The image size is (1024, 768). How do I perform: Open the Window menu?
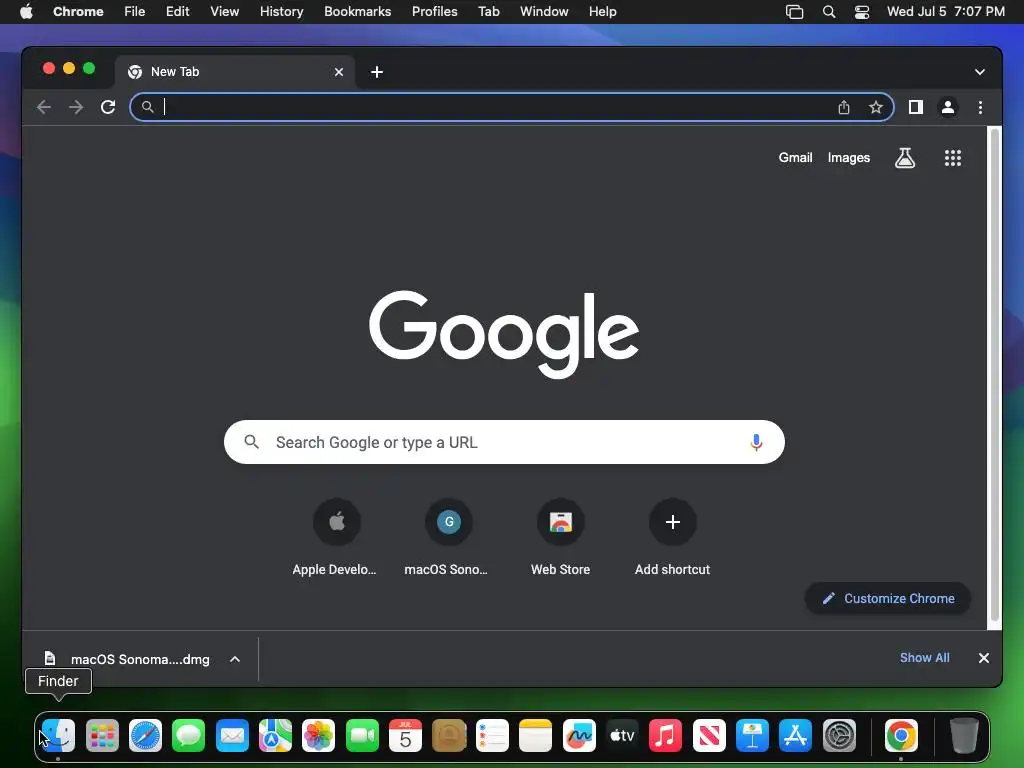(544, 11)
